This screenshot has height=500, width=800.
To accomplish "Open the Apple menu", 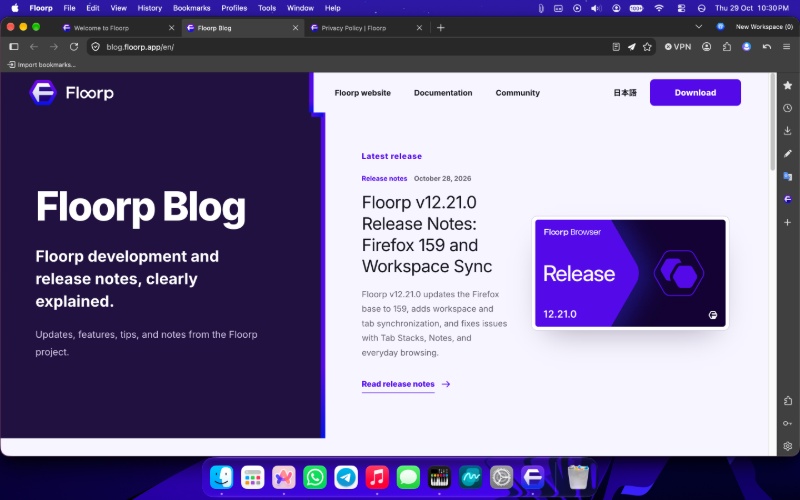I will (15, 8).
